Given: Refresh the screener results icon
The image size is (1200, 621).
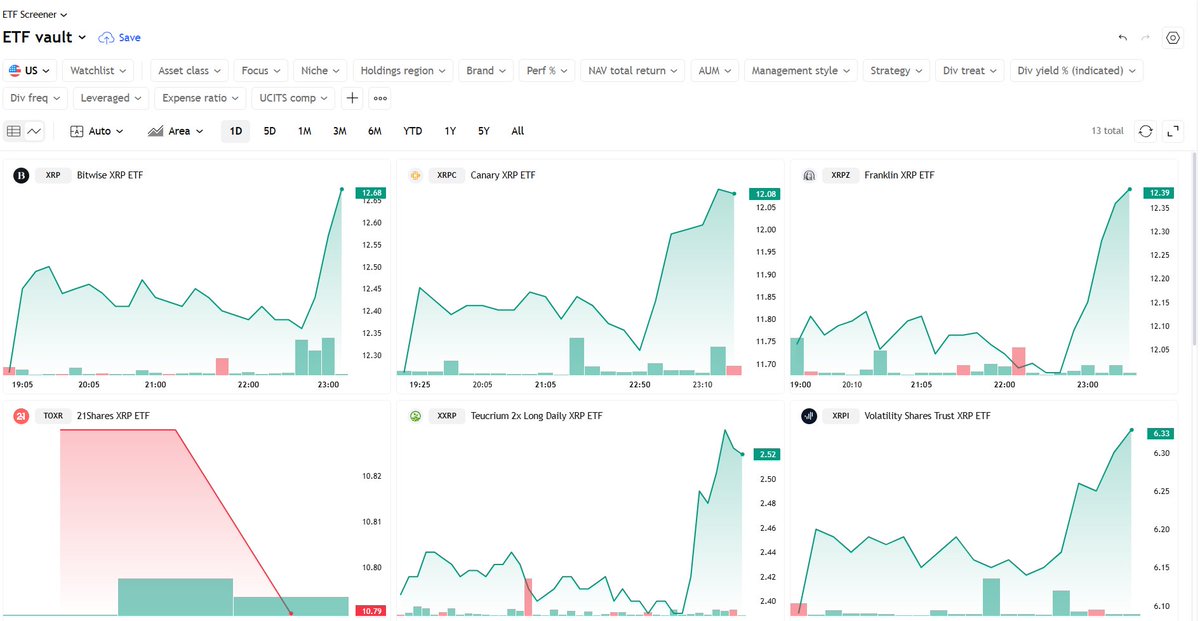Looking at the screenshot, I should click(1146, 131).
